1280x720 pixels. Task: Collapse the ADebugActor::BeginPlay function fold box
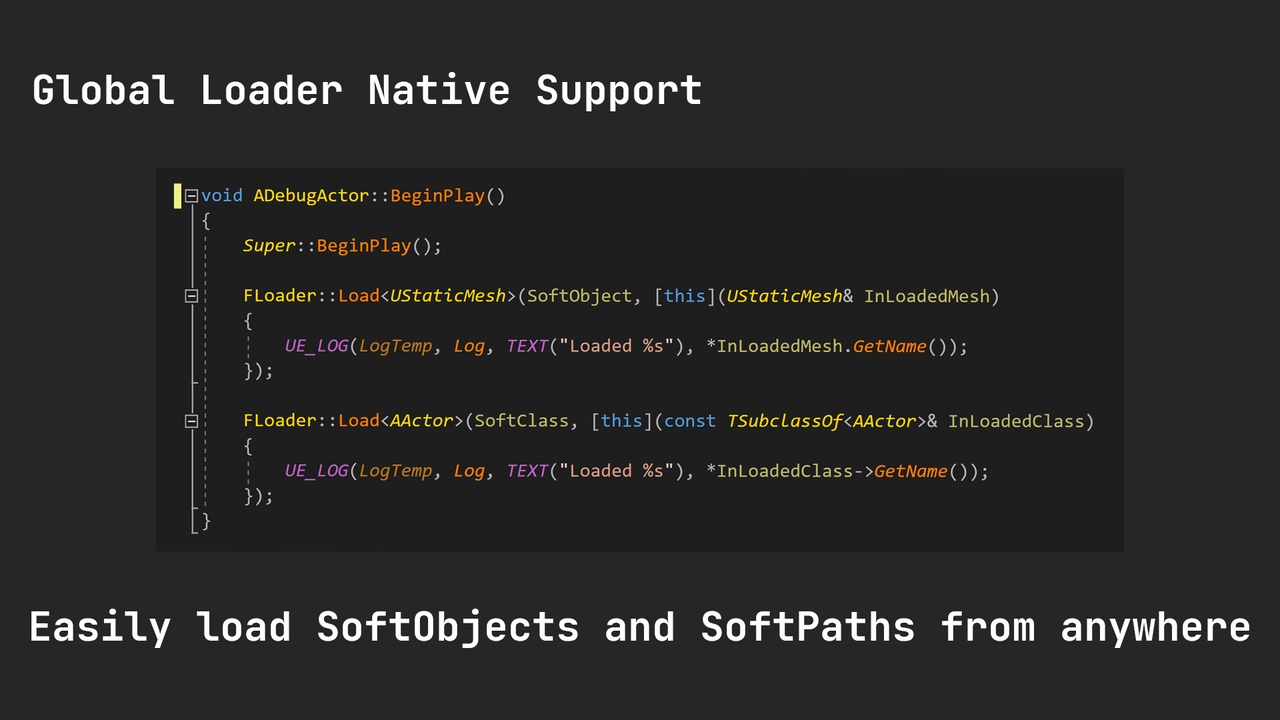pos(191,196)
